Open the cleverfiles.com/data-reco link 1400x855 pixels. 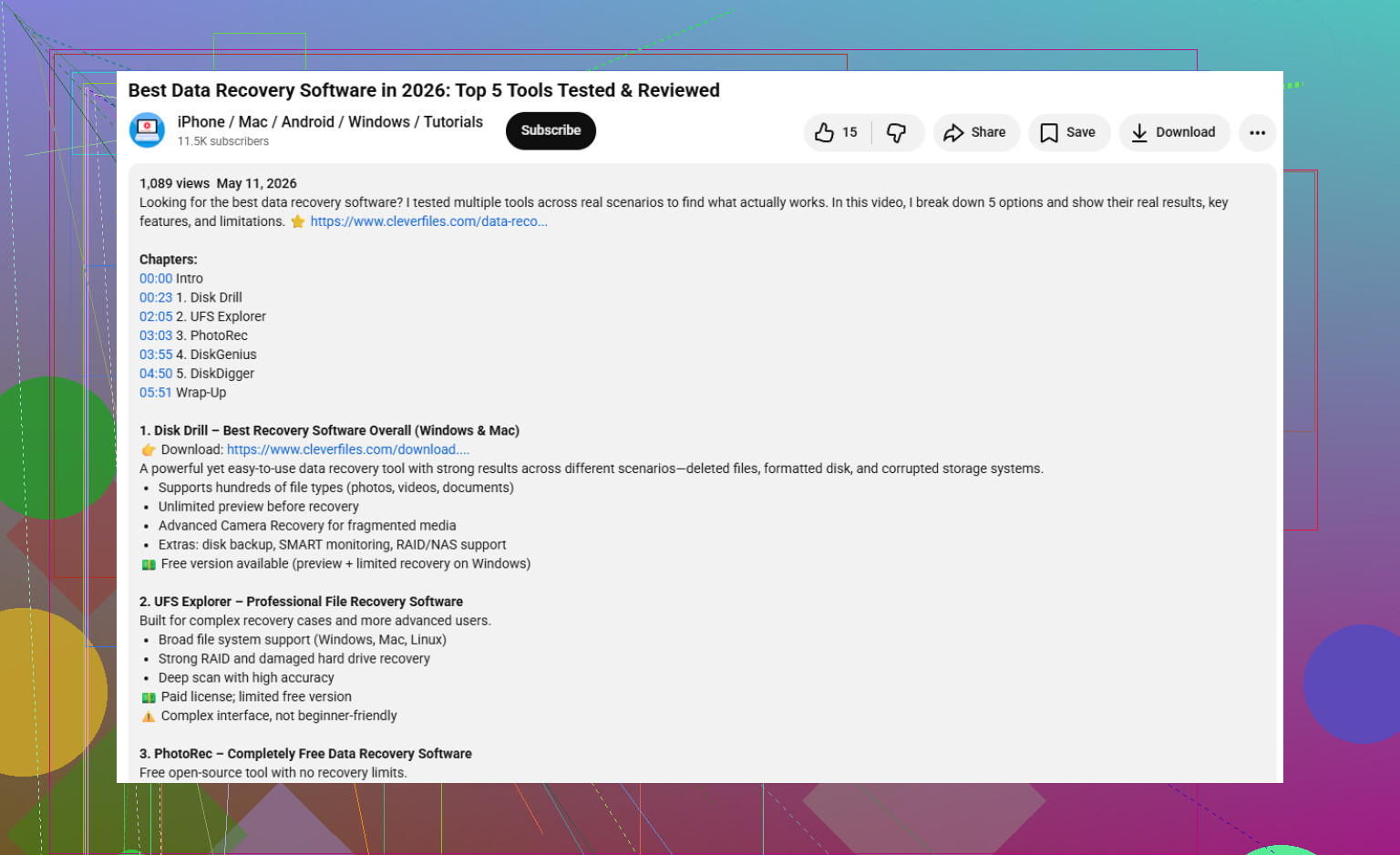[x=428, y=221]
